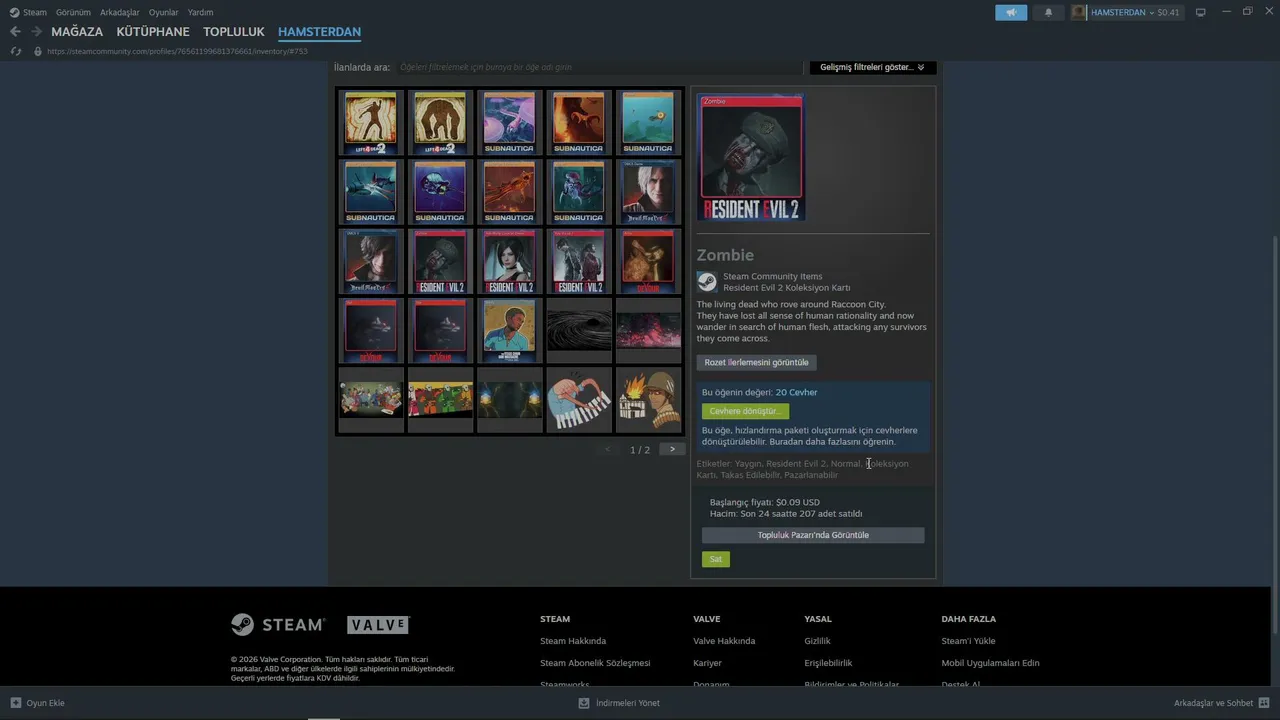The image size is (1280, 720).
Task: Open İndirmeleri Yönet downloads manager
Action: click(x=619, y=703)
